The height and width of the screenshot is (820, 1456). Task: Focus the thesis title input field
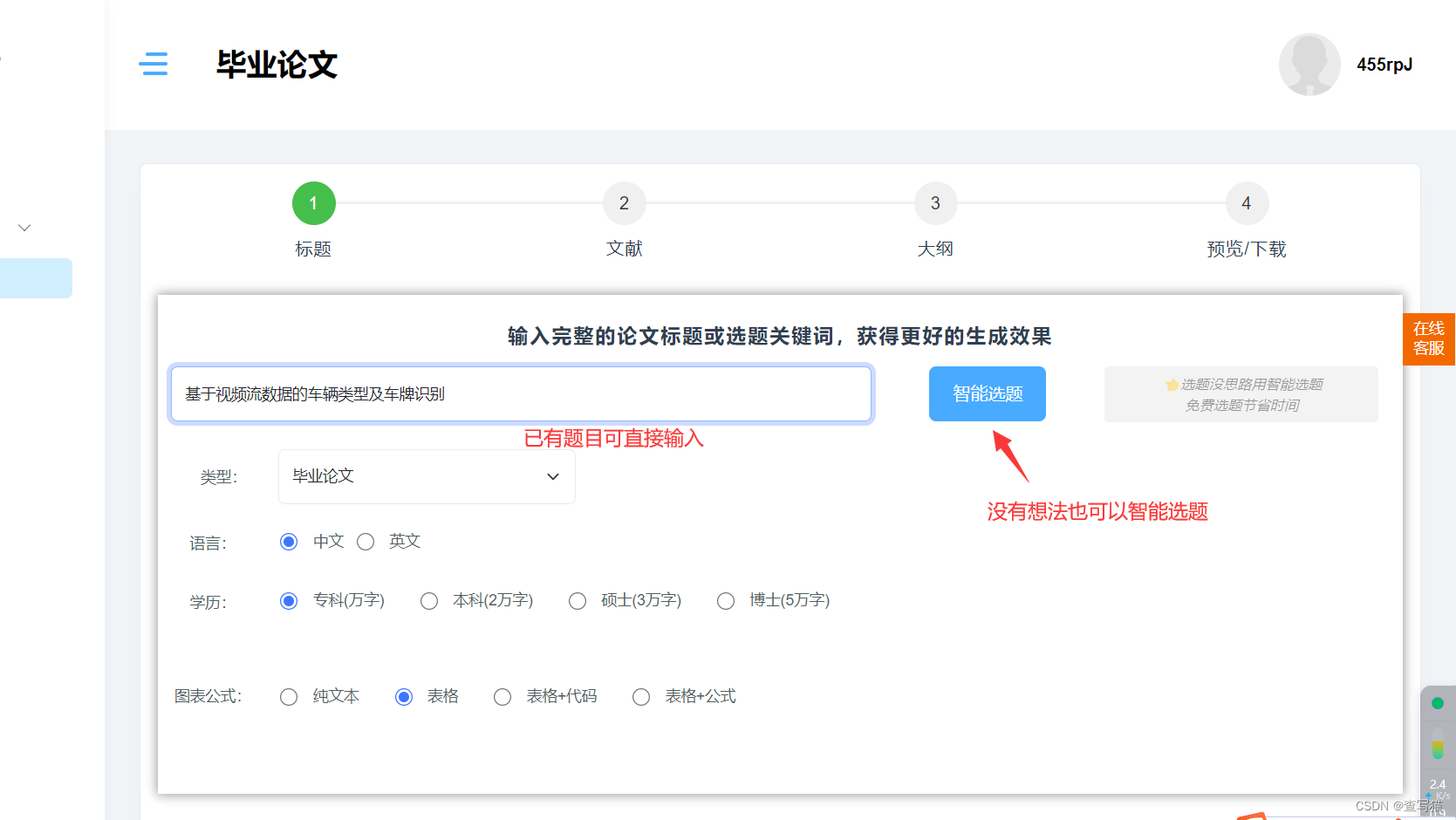click(522, 394)
